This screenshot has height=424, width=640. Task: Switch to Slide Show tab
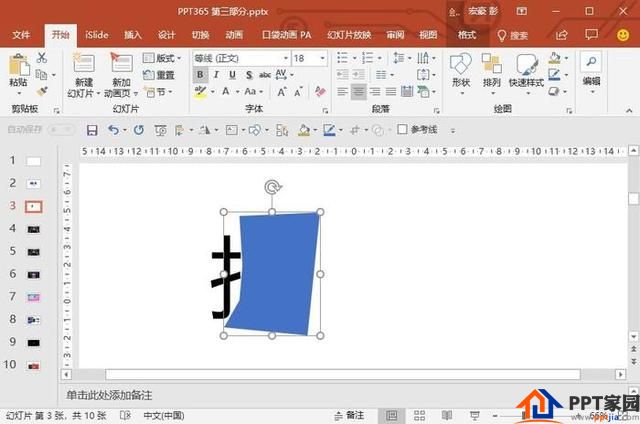tap(349, 35)
